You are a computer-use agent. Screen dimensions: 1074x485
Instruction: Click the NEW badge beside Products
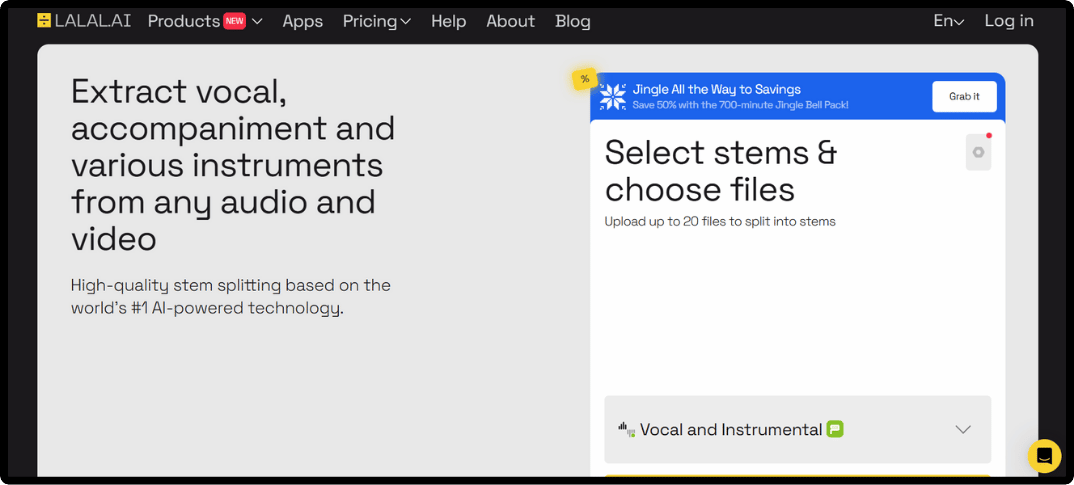click(x=234, y=21)
